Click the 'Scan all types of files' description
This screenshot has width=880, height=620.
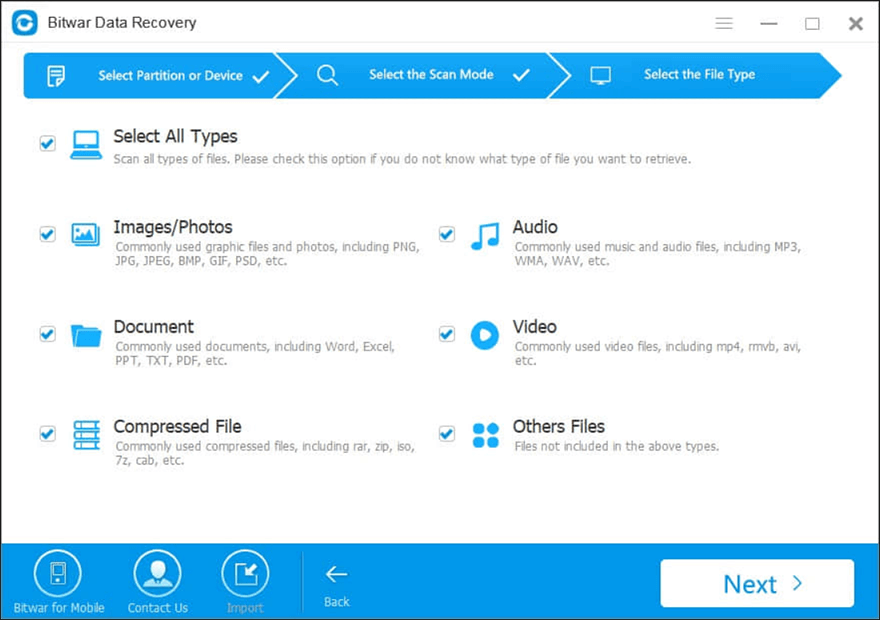click(x=402, y=159)
